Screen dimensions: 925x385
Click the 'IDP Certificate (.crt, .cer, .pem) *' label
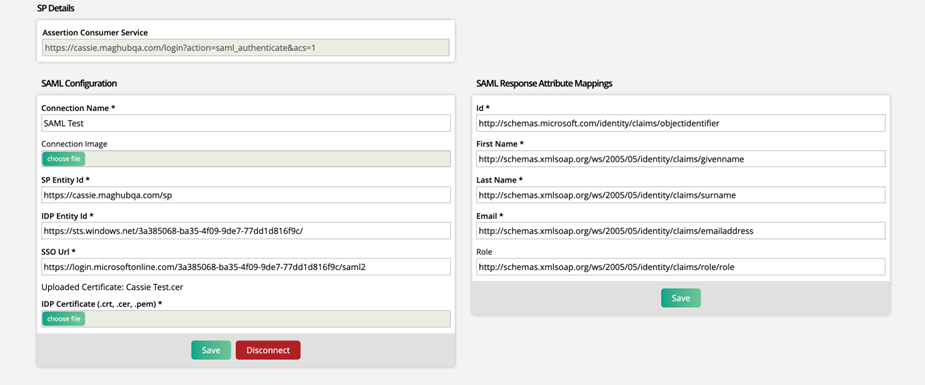point(101,304)
